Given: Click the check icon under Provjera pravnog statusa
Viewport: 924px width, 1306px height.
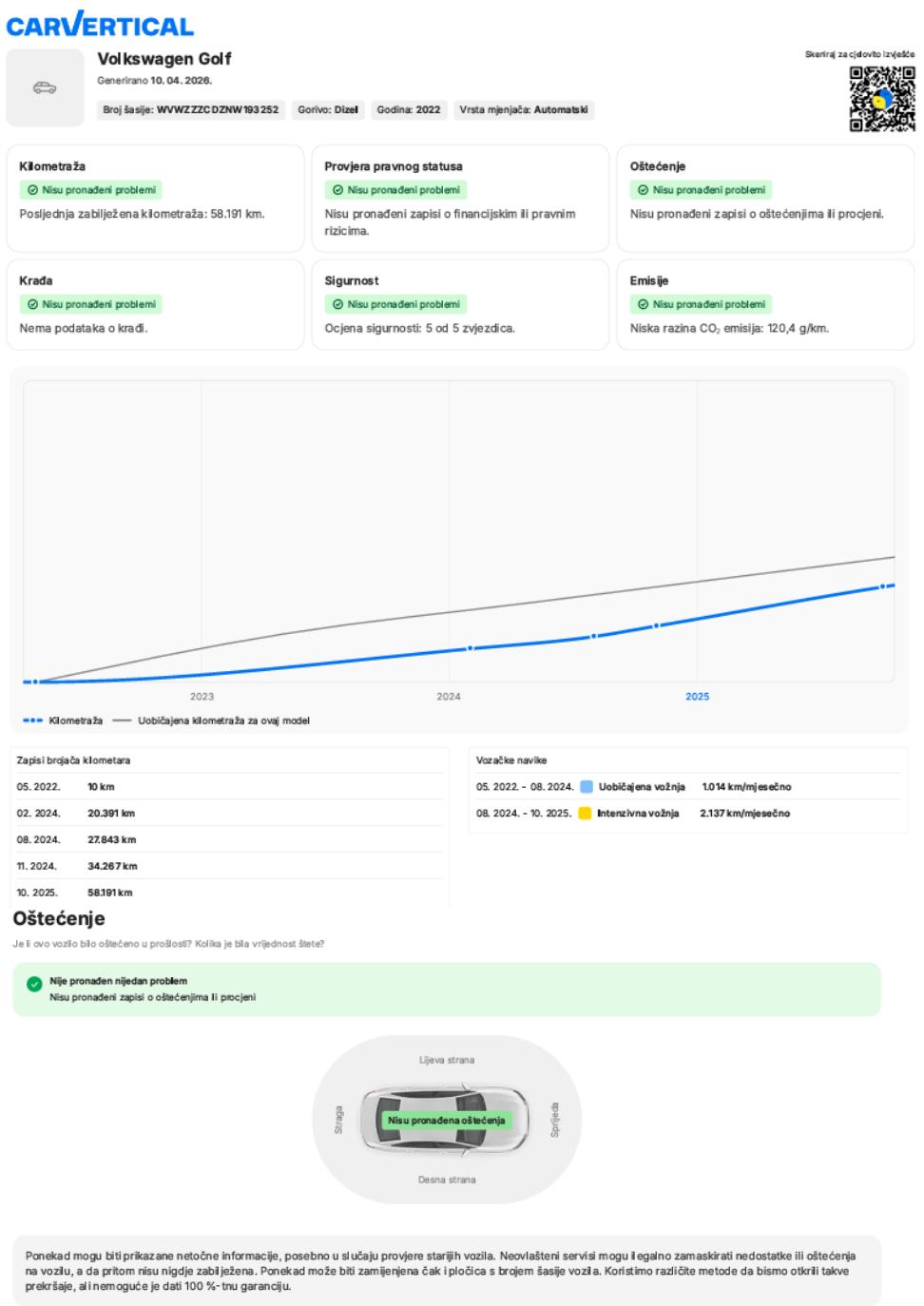Looking at the screenshot, I should click(338, 190).
